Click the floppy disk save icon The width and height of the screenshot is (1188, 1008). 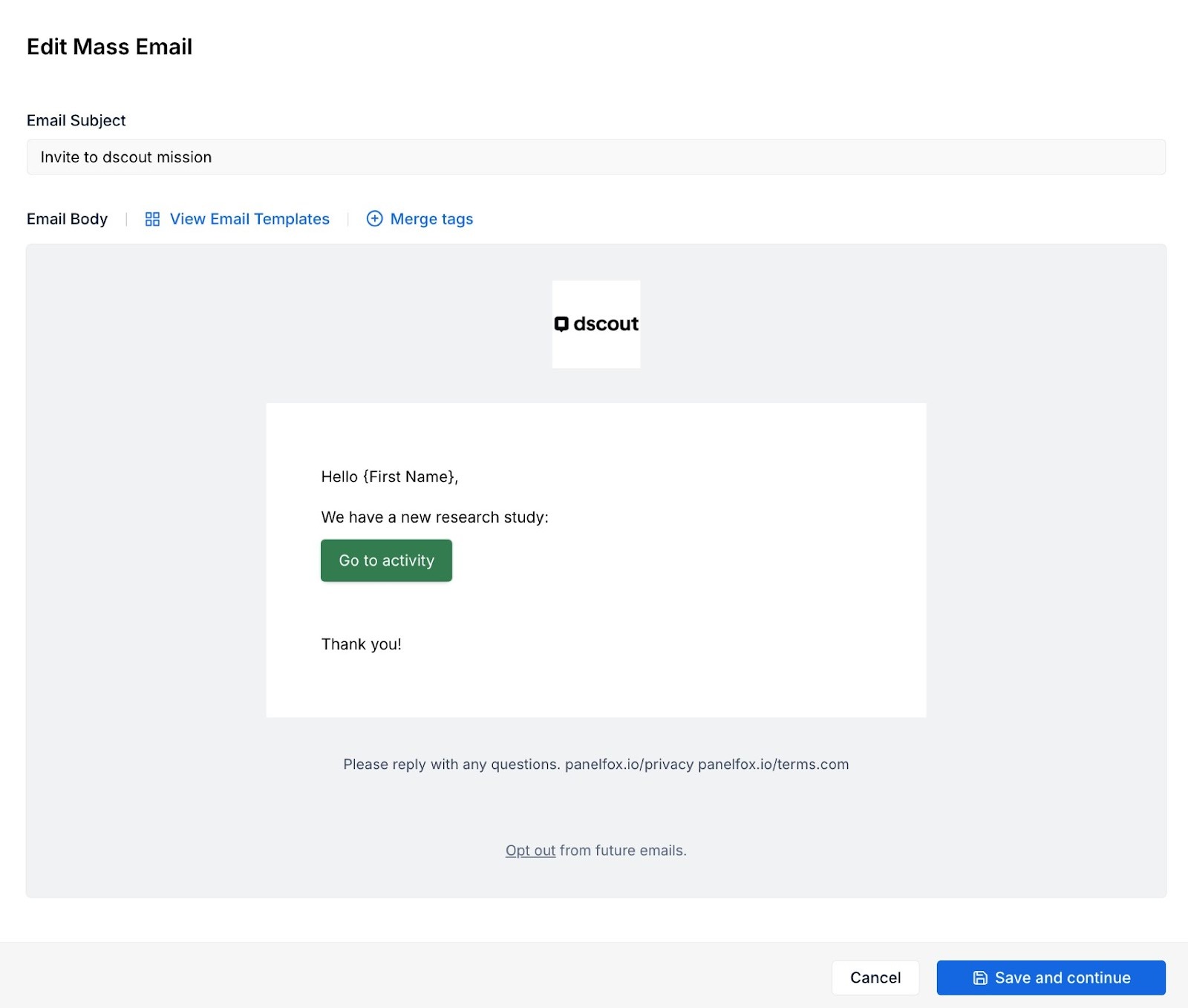point(980,978)
